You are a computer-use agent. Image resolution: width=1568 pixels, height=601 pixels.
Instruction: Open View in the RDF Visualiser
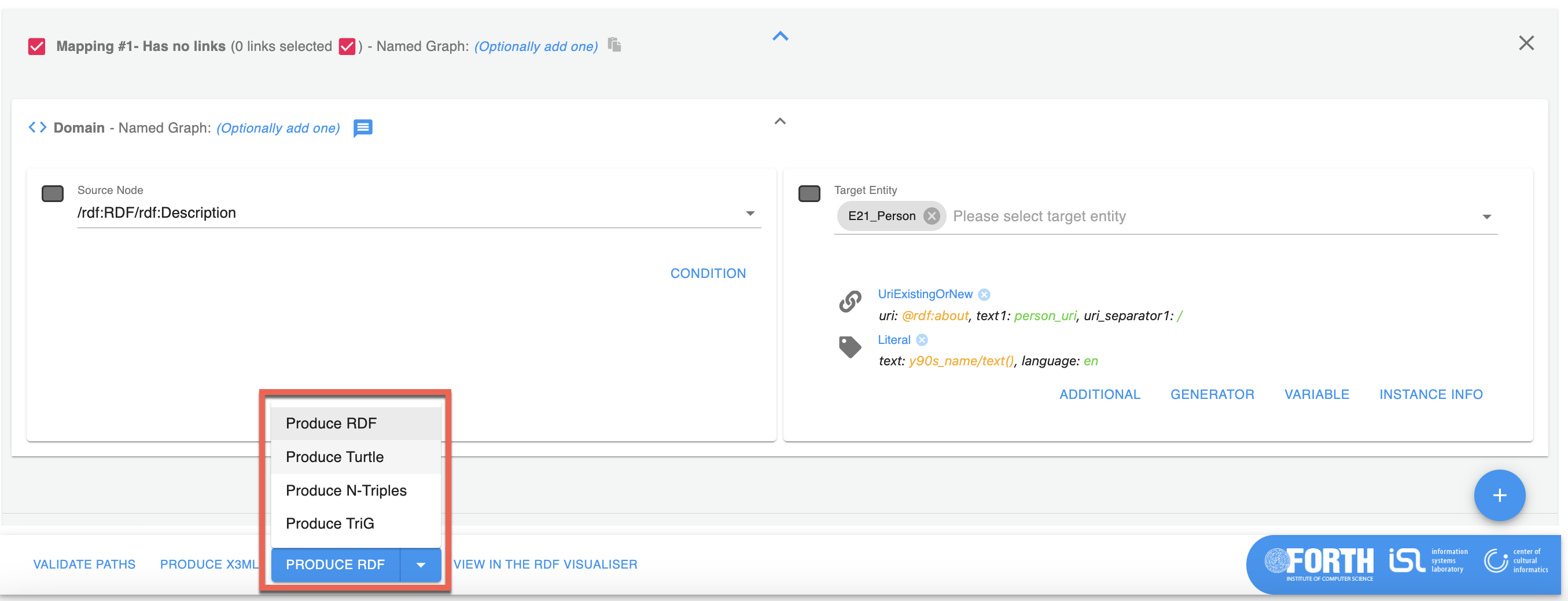[546, 565]
